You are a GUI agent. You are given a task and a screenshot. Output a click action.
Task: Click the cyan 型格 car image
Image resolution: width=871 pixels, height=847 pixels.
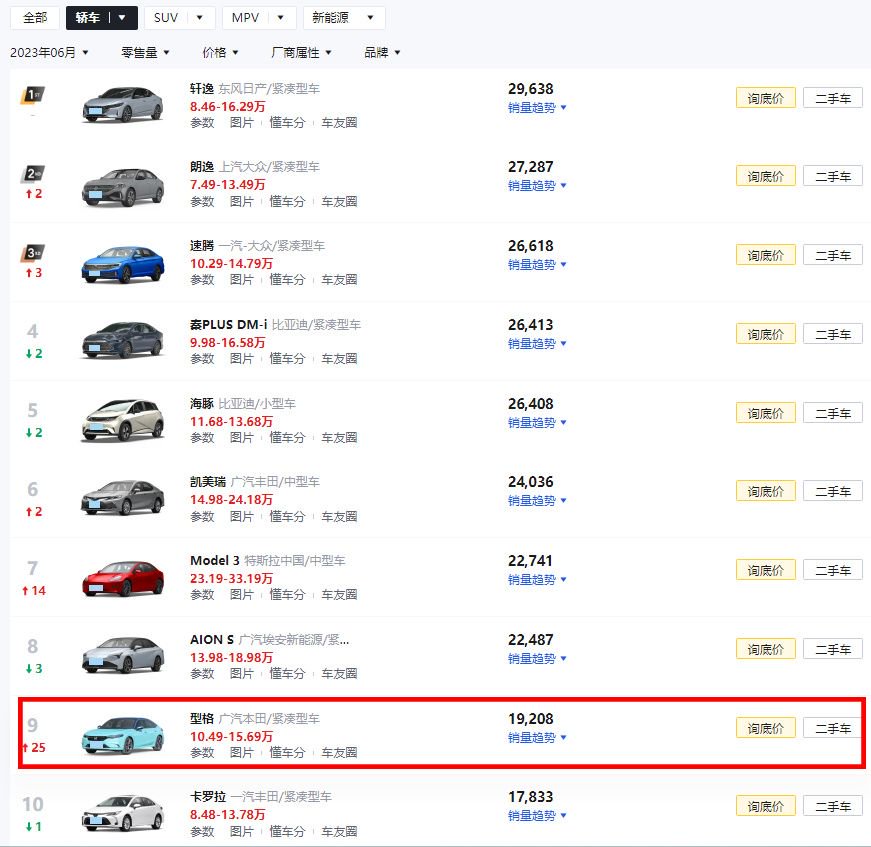click(x=123, y=735)
